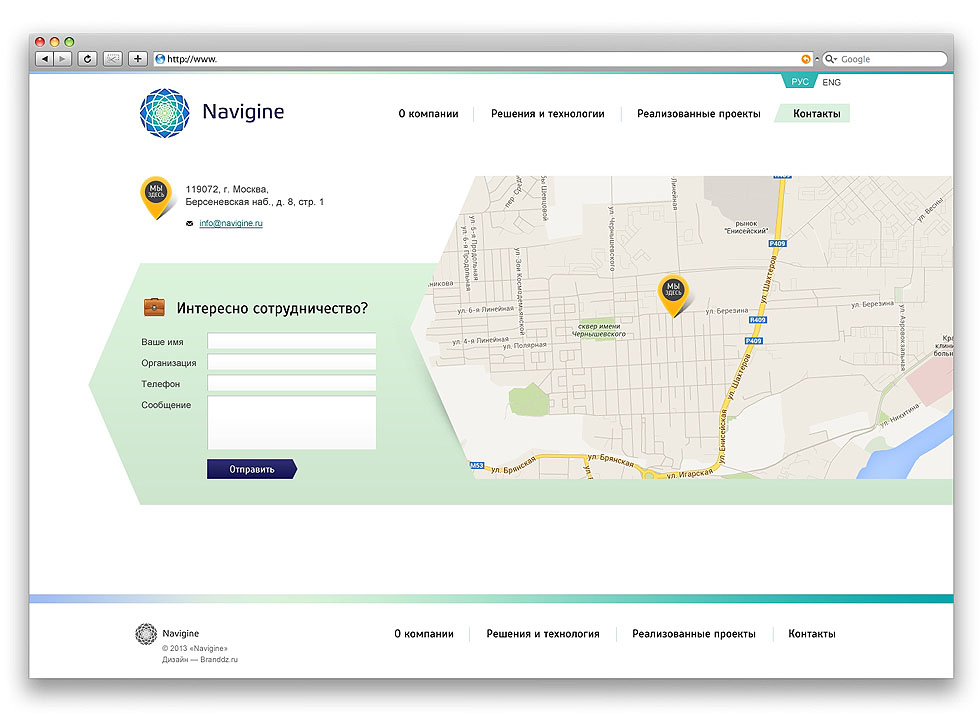Click the 'Сообщение' message text area
Screen dimensions: 980x714
(291, 422)
